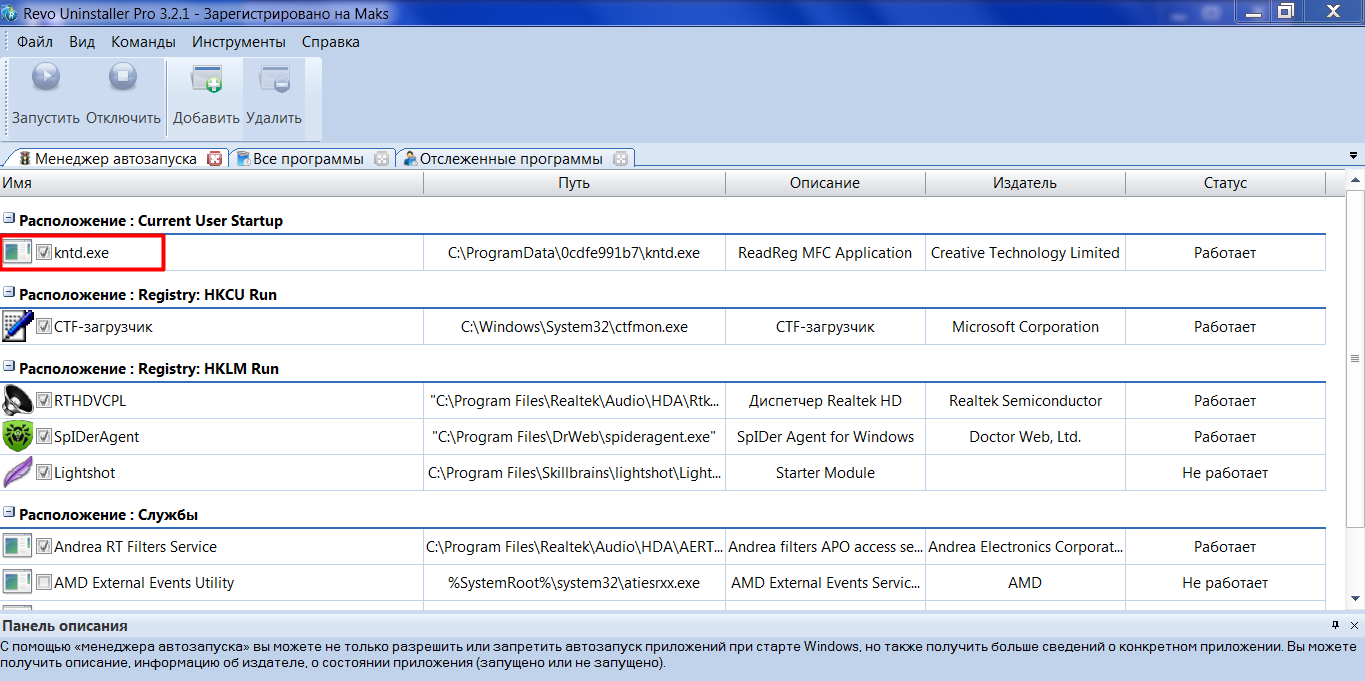
Task: Click the Запустить toolbar icon
Action: (46, 78)
